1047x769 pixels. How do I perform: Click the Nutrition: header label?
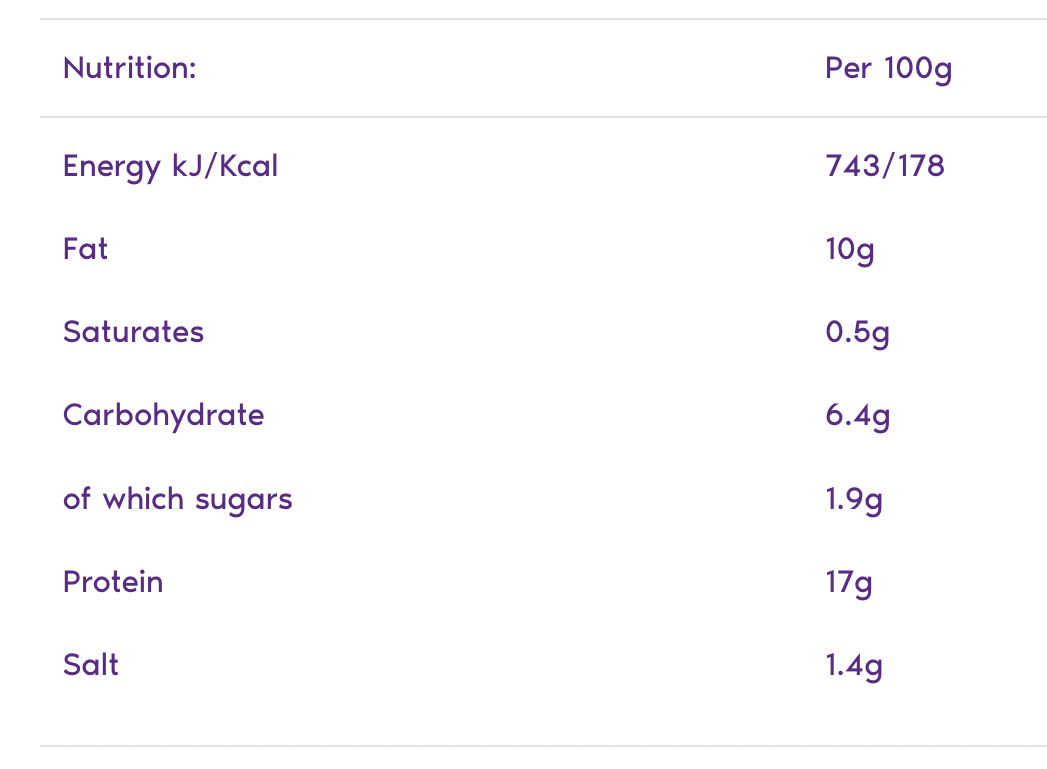point(129,68)
